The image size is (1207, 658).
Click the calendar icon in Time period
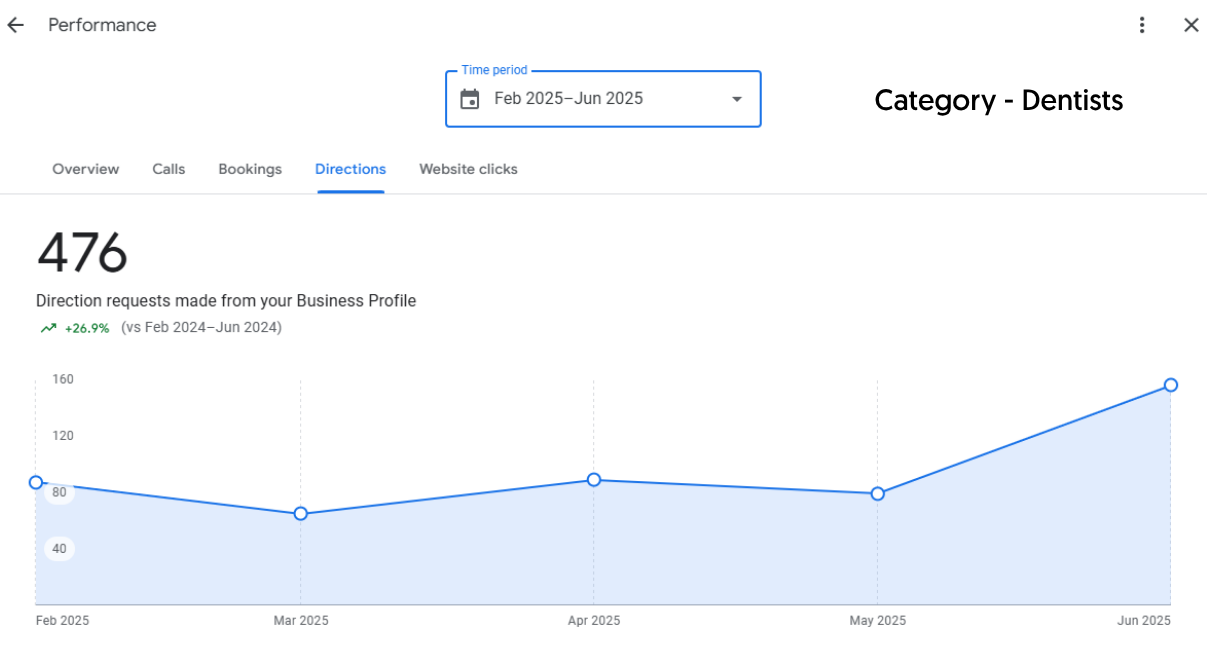[469, 99]
